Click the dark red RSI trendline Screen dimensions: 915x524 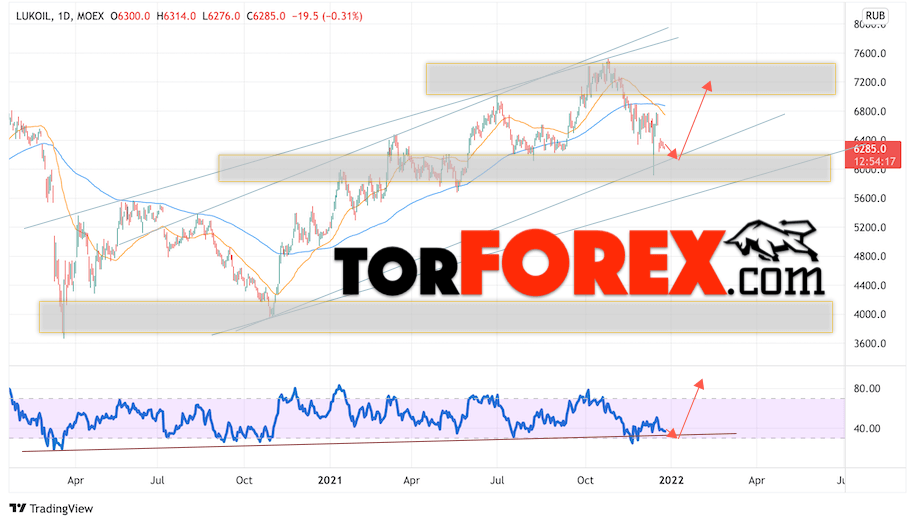[x=379, y=442]
